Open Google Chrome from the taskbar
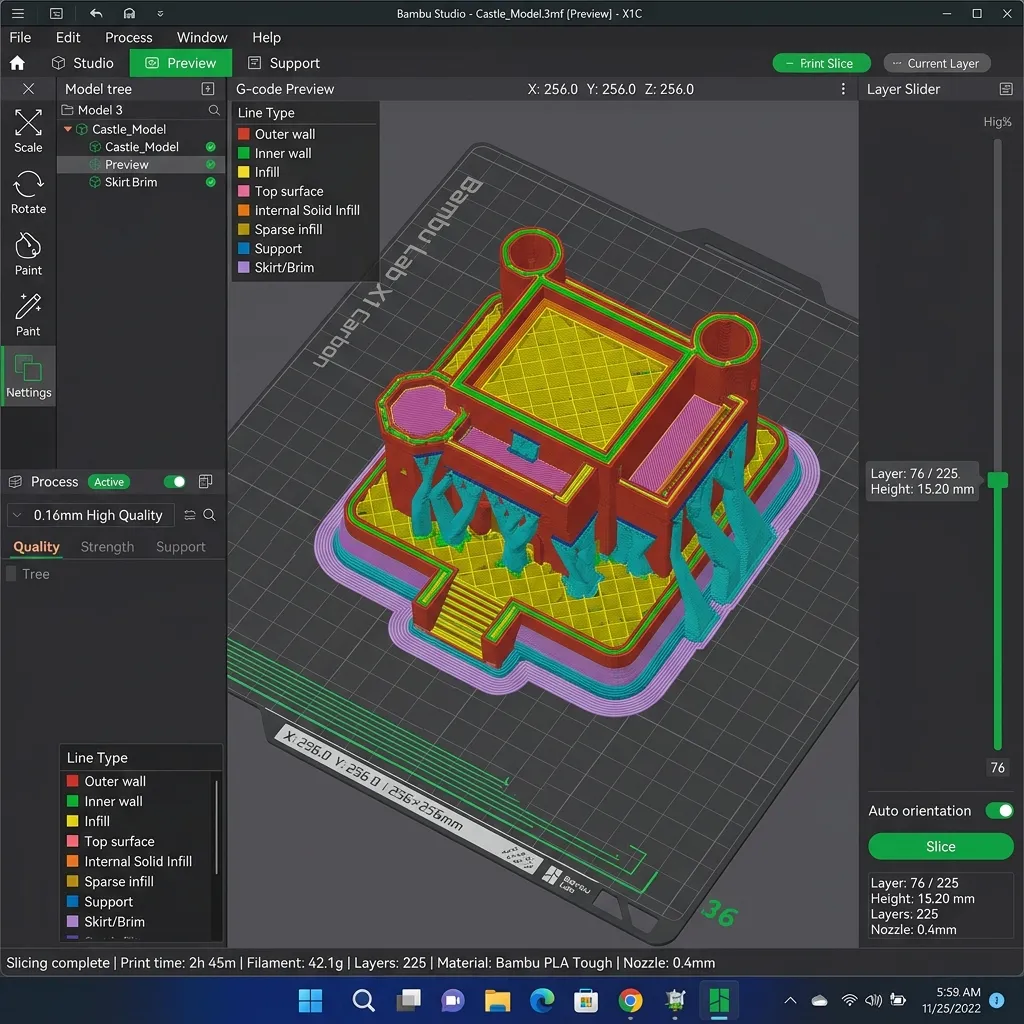 [630, 1000]
